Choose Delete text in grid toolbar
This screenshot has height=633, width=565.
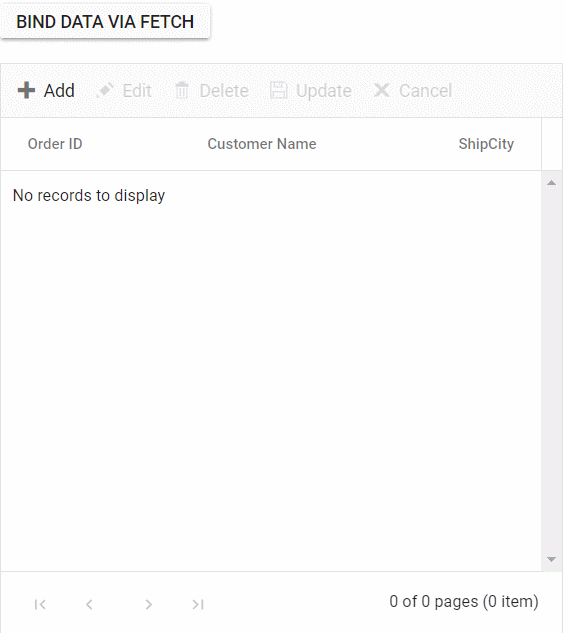(224, 90)
